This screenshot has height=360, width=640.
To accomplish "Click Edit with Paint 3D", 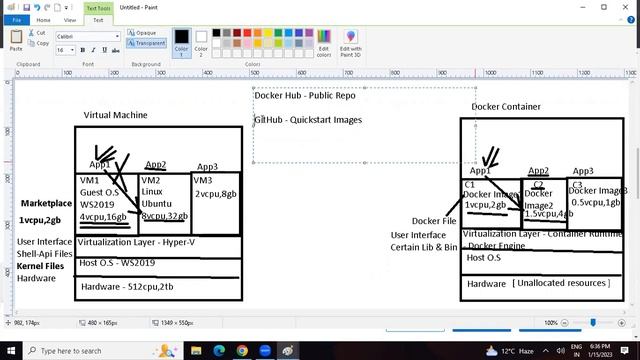I will click(351, 43).
